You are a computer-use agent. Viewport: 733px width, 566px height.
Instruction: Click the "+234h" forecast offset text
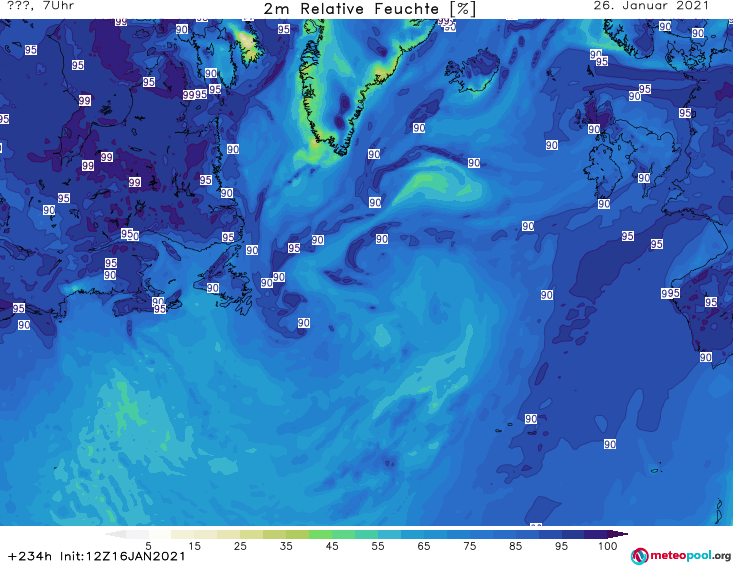click(x=30, y=556)
